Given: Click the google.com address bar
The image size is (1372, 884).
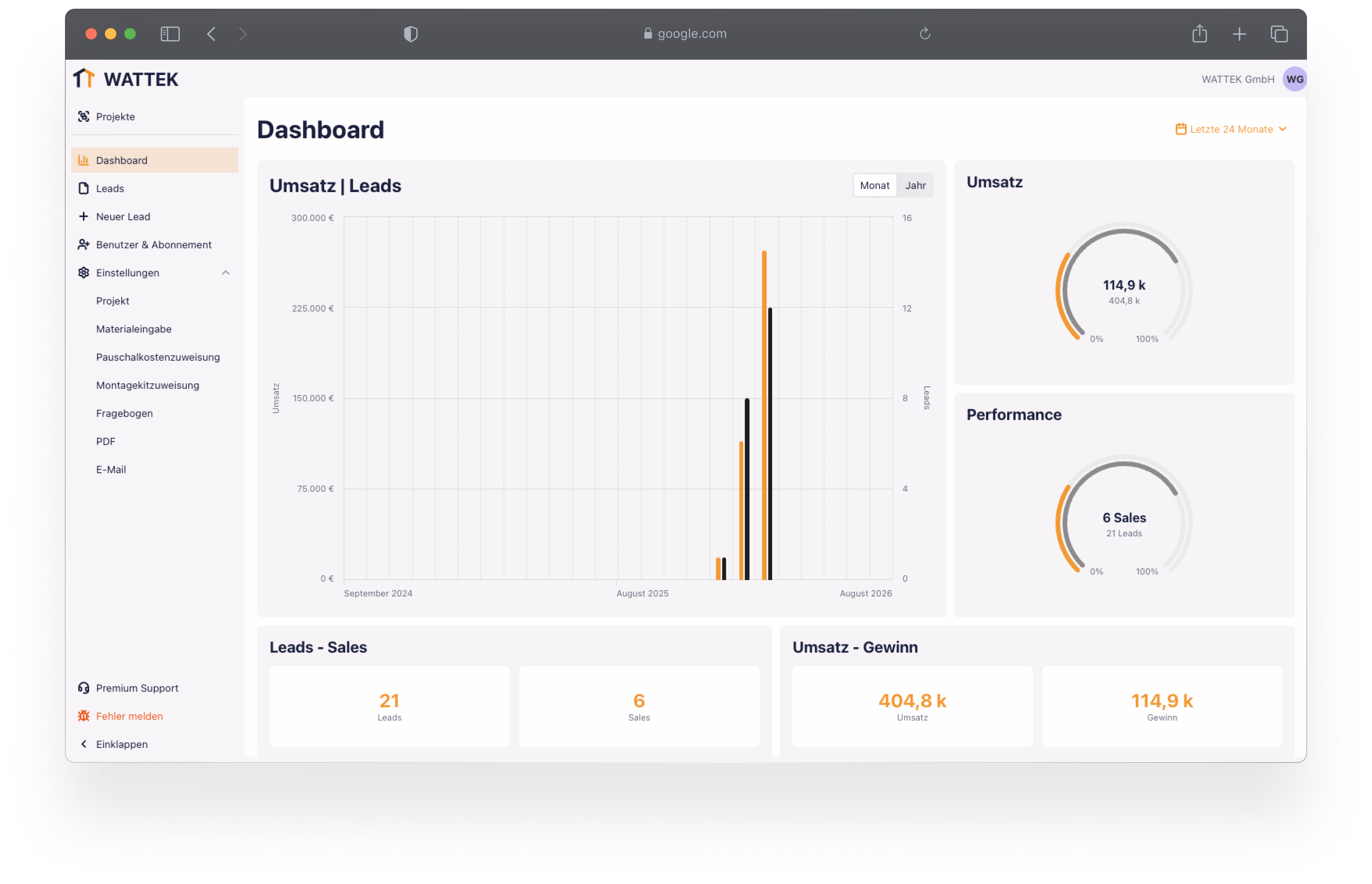Looking at the screenshot, I should (x=685, y=34).
